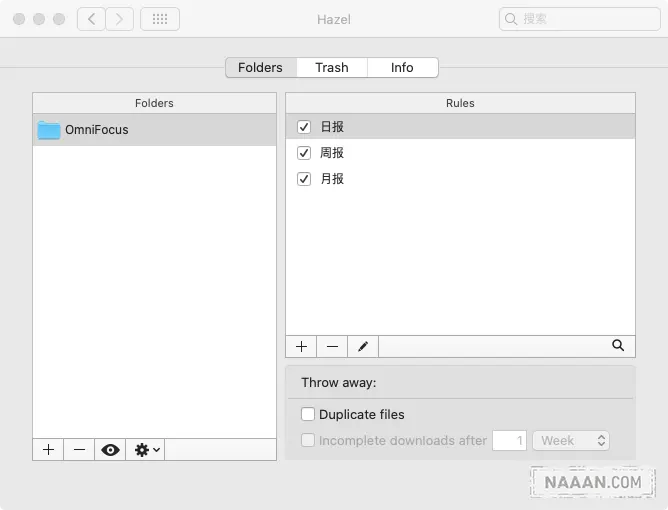Click the rules search magnifier icon
Image resolution: width=668 pixels, height=510 pixels.
tap(618, 346)
